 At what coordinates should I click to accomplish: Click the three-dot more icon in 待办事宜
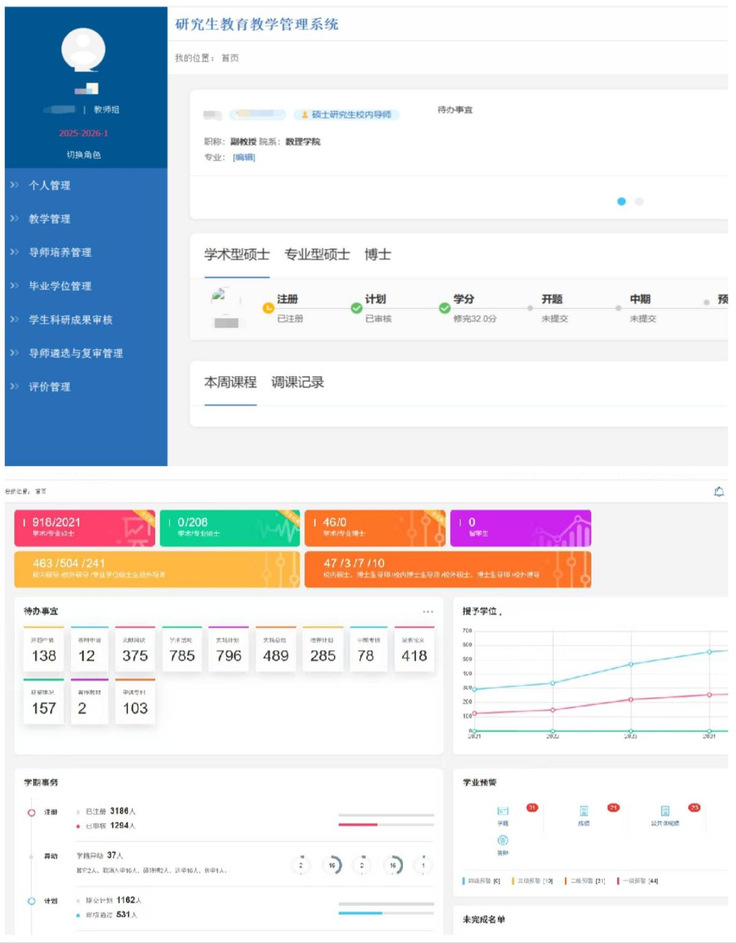click(x=428, y=611)
